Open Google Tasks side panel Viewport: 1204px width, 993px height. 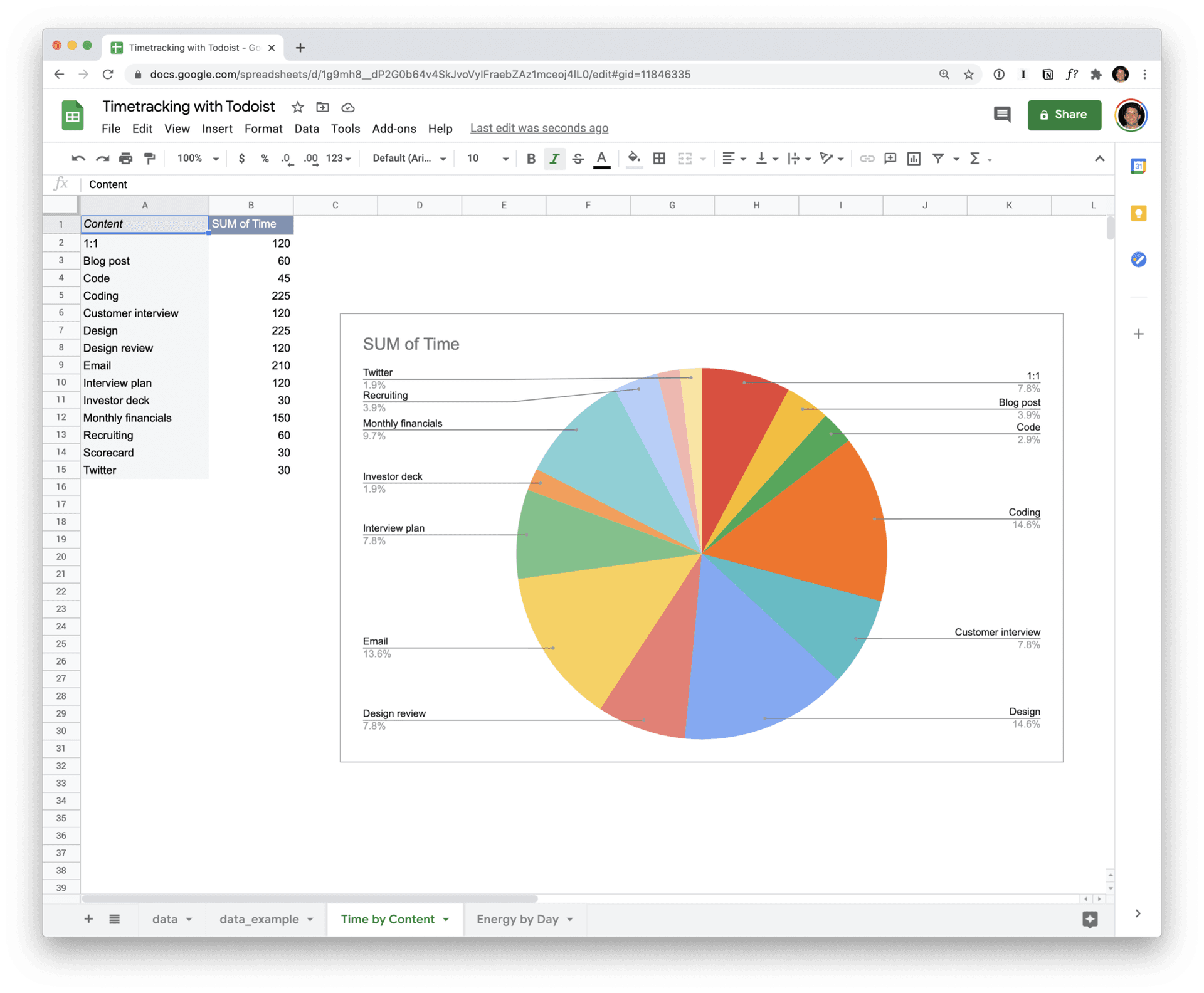(1139, 260)
